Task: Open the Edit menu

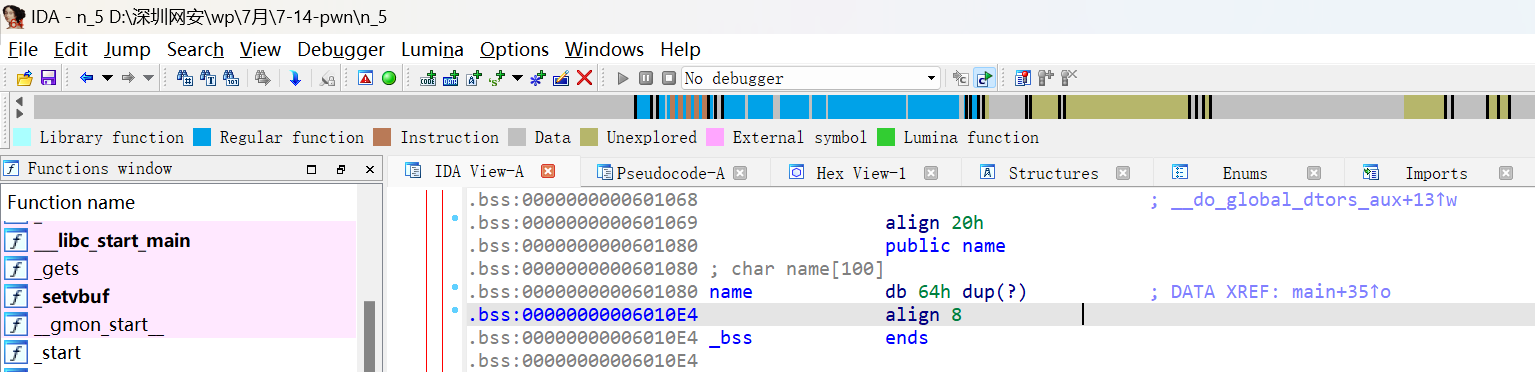Action: pyautogui.click(x=71, y=49)
